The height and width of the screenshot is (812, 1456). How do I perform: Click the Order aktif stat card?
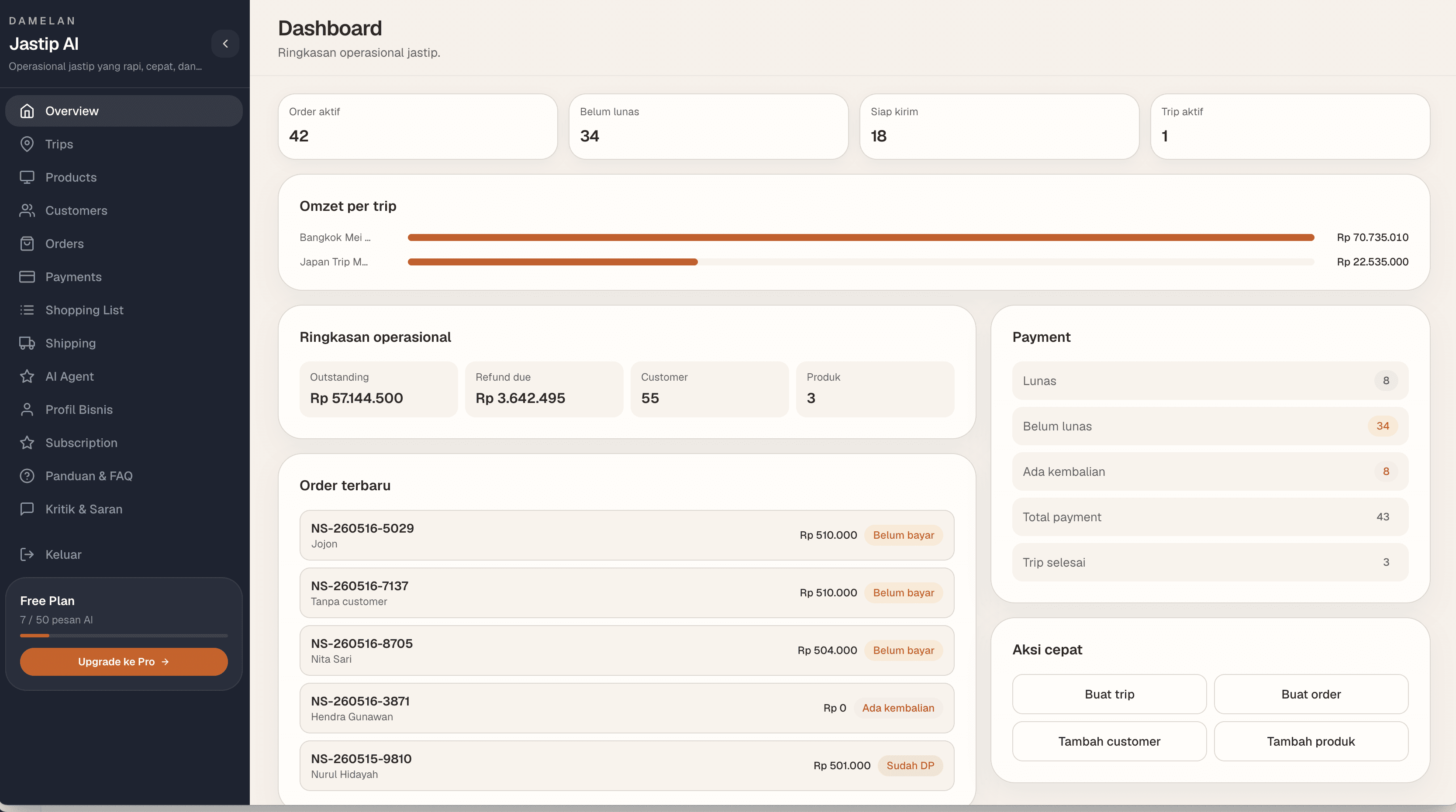(x=417, y=127)
